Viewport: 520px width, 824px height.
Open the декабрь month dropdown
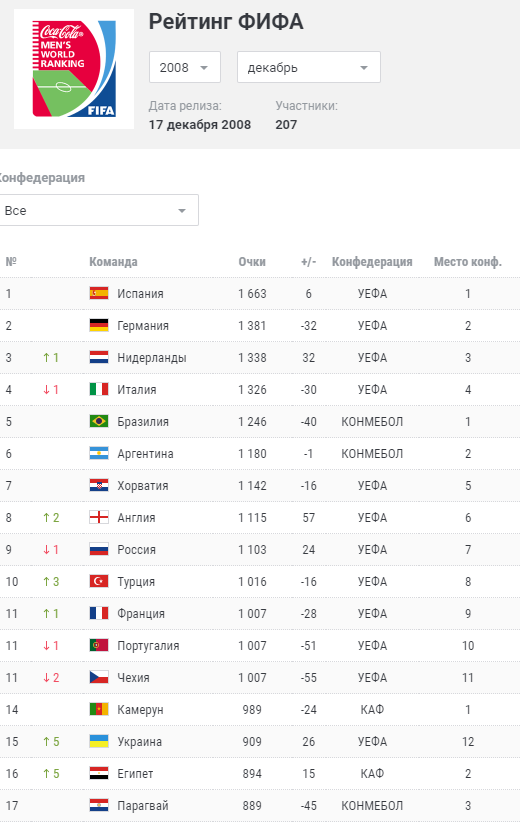309,67
